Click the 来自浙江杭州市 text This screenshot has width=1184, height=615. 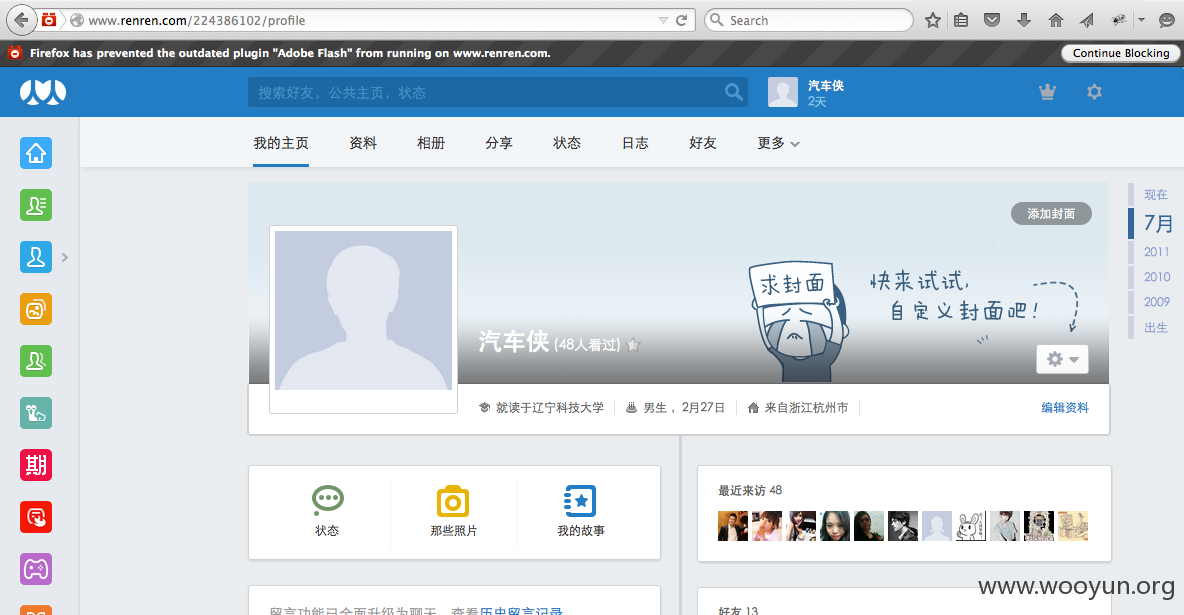[x=806, y=408]
